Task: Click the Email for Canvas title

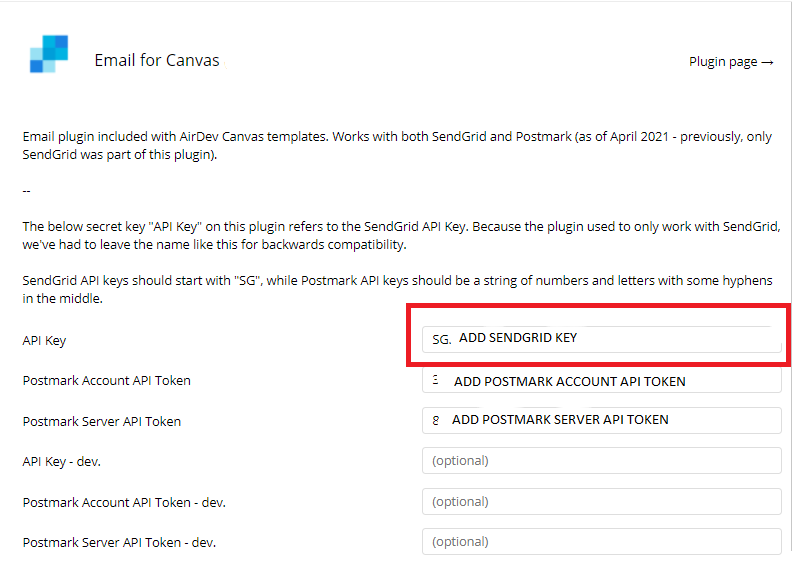Action: [157, 60]
